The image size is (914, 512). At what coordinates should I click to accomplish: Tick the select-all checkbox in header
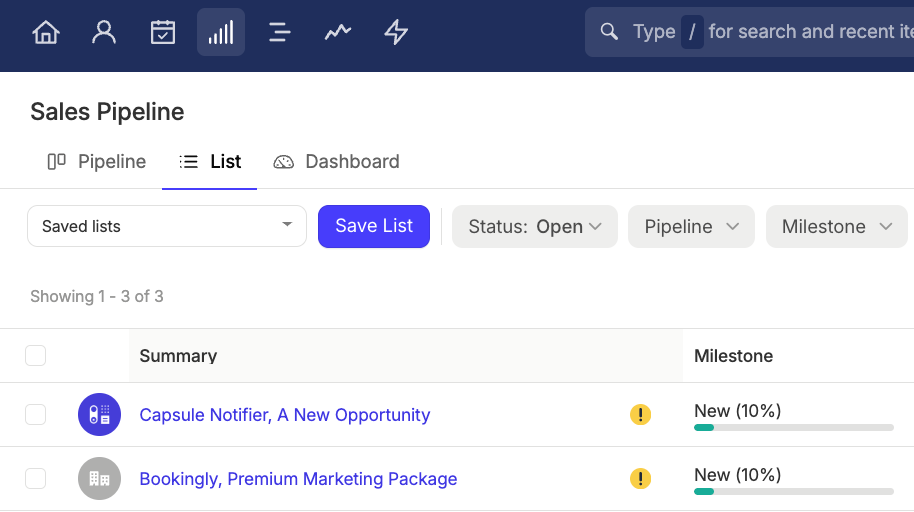point(36,356)
